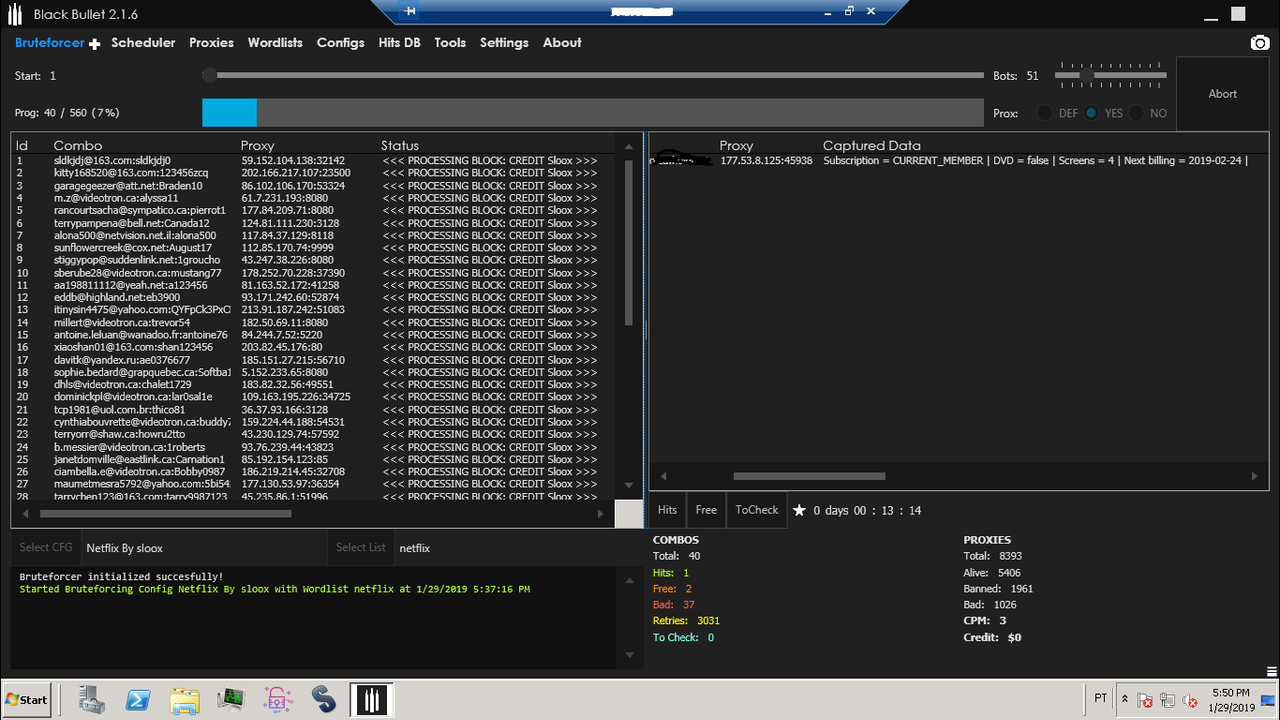Screen dimensions: 1280x720
Task: Click the Captured Data column header
Action: tap(872, 145)
